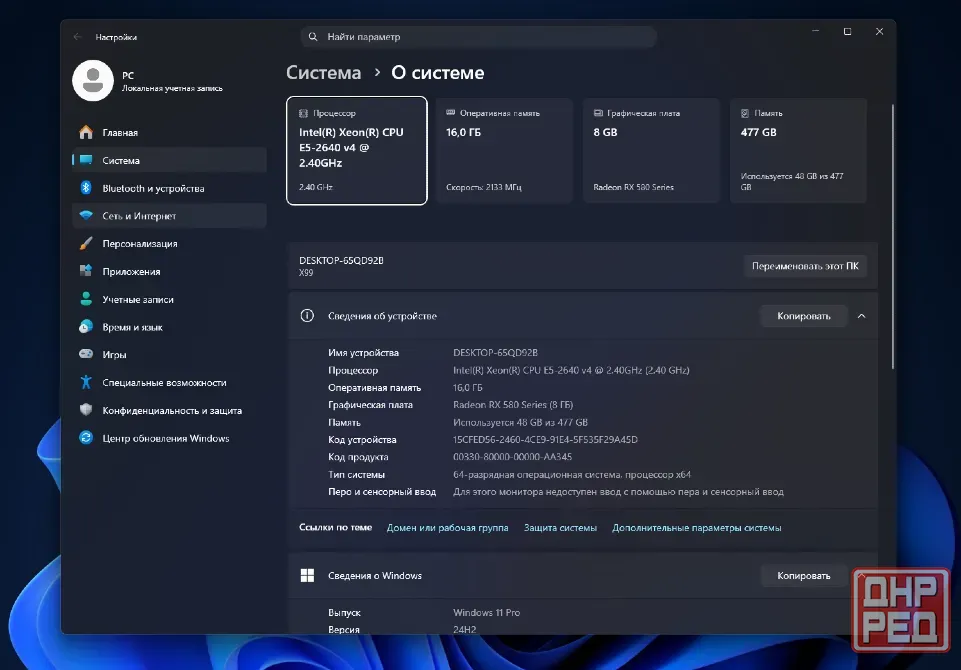Viewport: 961px width, 670px height.
Task: Click the back arrow in Settings header
Action: click(x=77, y=37)
